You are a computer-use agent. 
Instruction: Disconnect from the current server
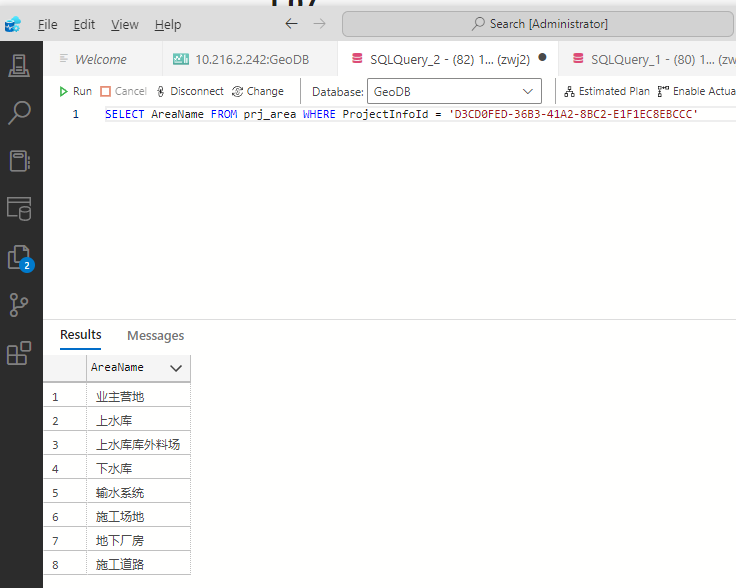(189, 91)
